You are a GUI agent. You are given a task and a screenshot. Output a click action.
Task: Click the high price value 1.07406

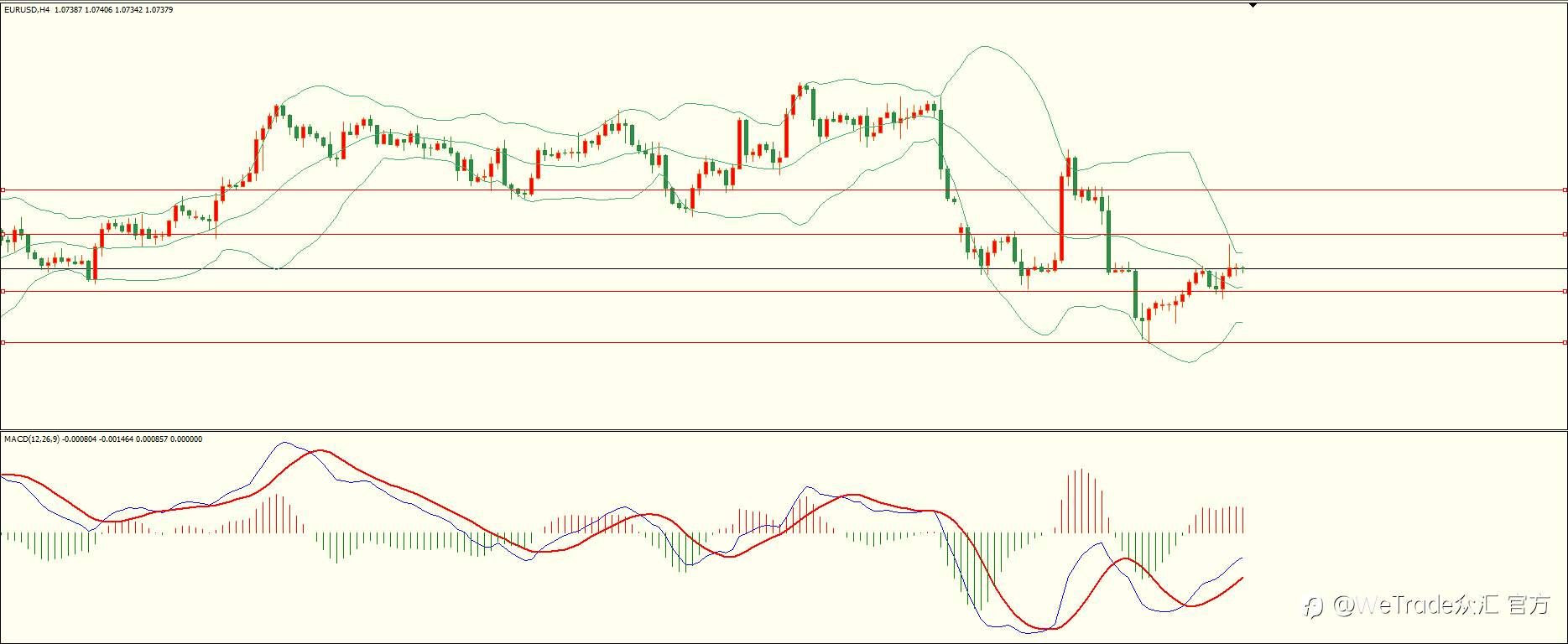100,10
